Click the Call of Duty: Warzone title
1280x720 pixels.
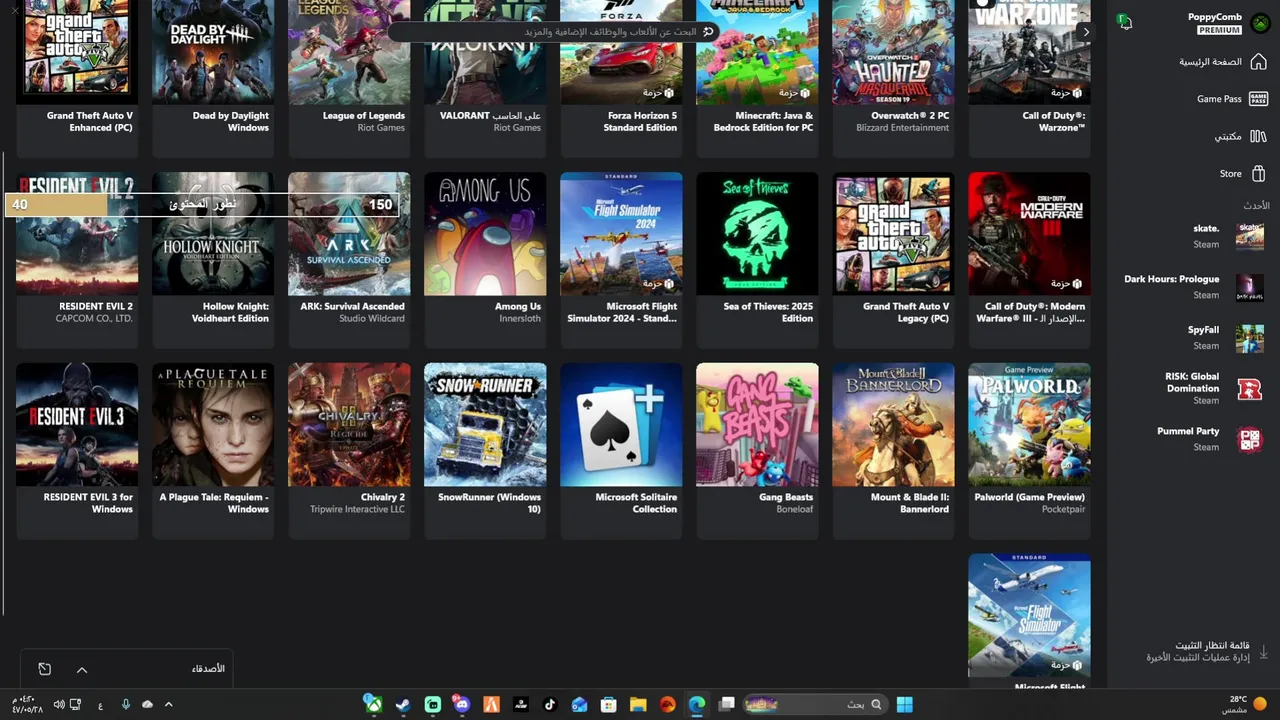pos(1054,121)
